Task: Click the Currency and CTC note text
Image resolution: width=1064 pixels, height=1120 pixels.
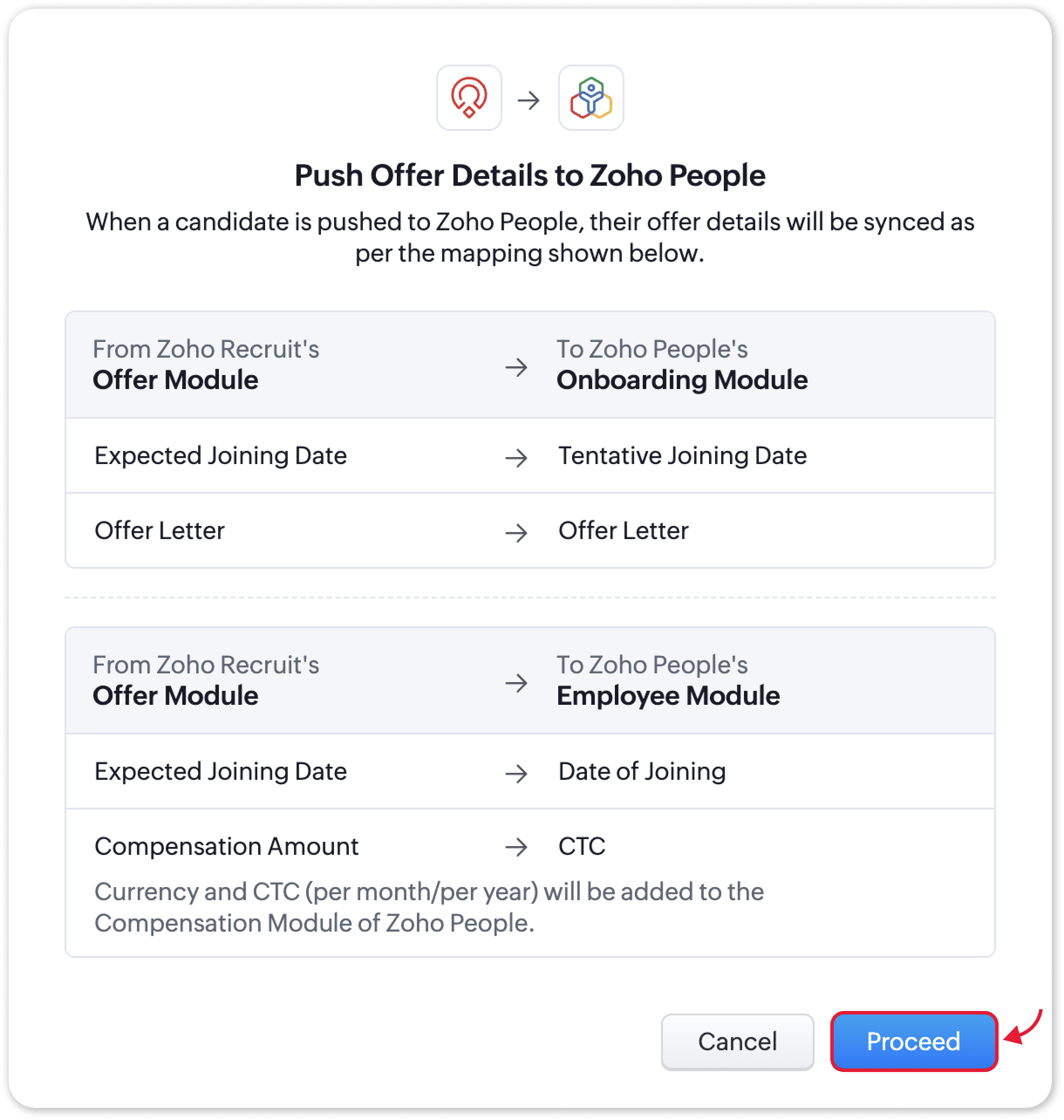Action: [x=428, y=907]
